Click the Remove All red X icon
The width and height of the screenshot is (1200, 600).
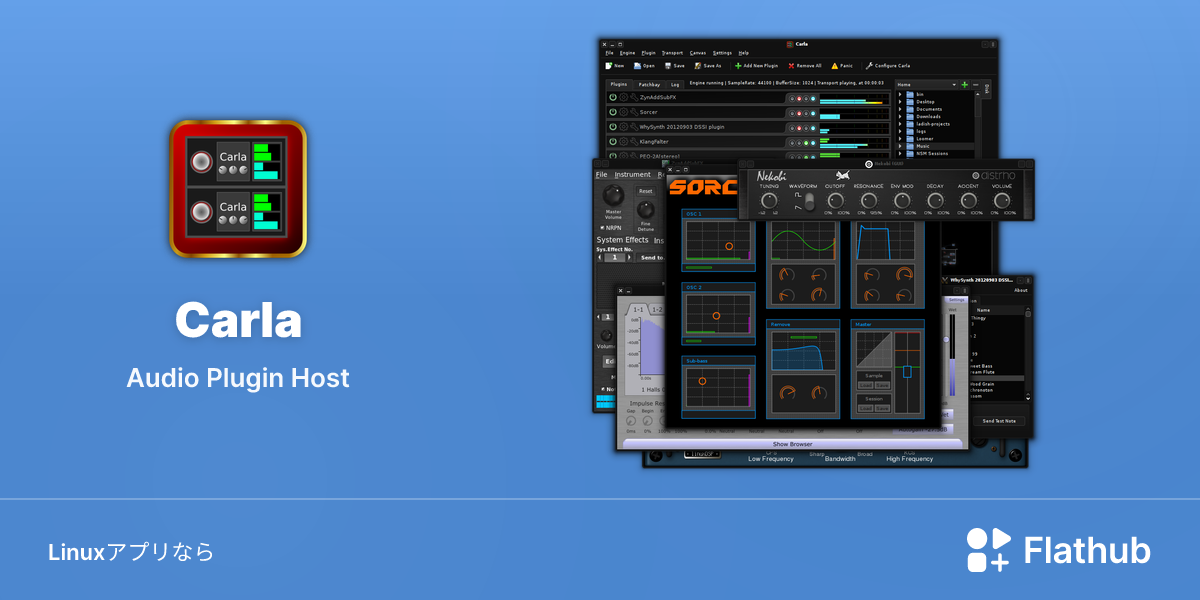point(791,66)
